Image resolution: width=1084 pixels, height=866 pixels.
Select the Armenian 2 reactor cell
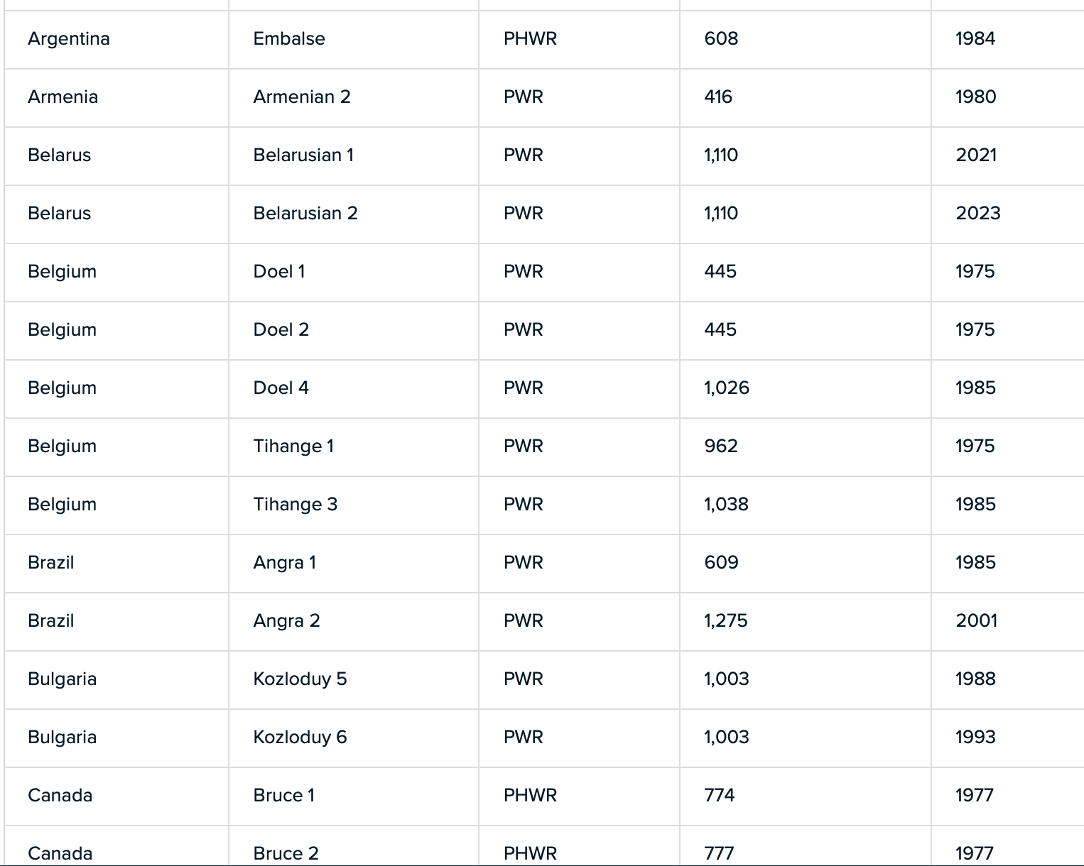click(353, 97)
